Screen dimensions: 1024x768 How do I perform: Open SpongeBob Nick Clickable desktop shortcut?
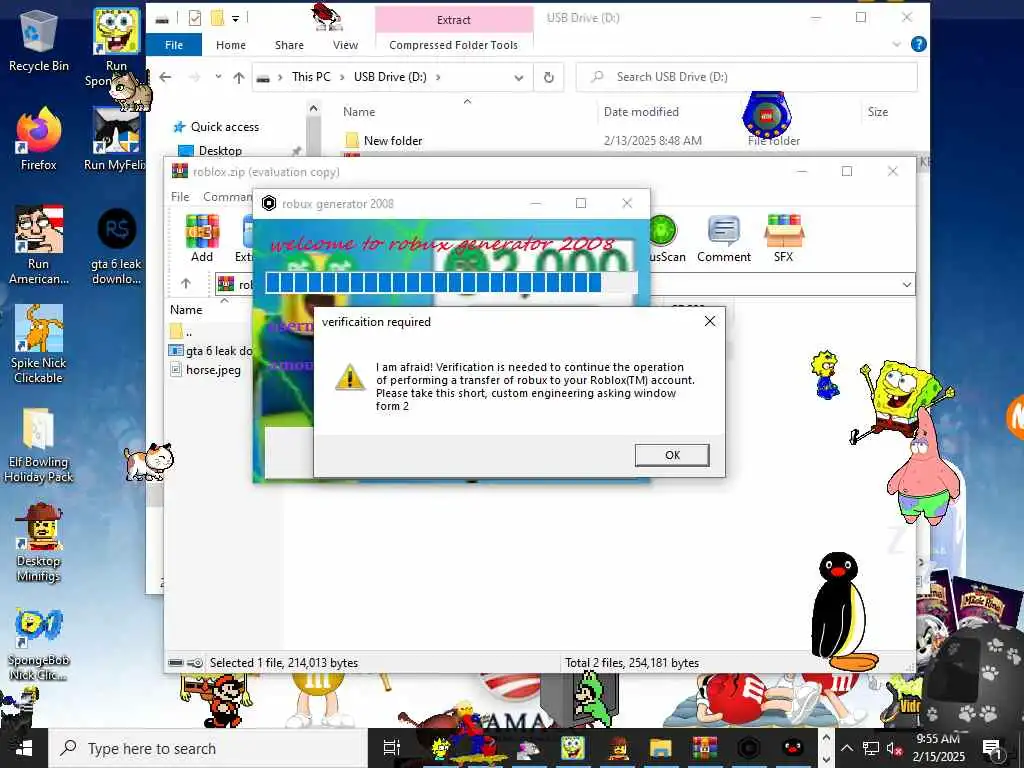click(x=39, y=645)
